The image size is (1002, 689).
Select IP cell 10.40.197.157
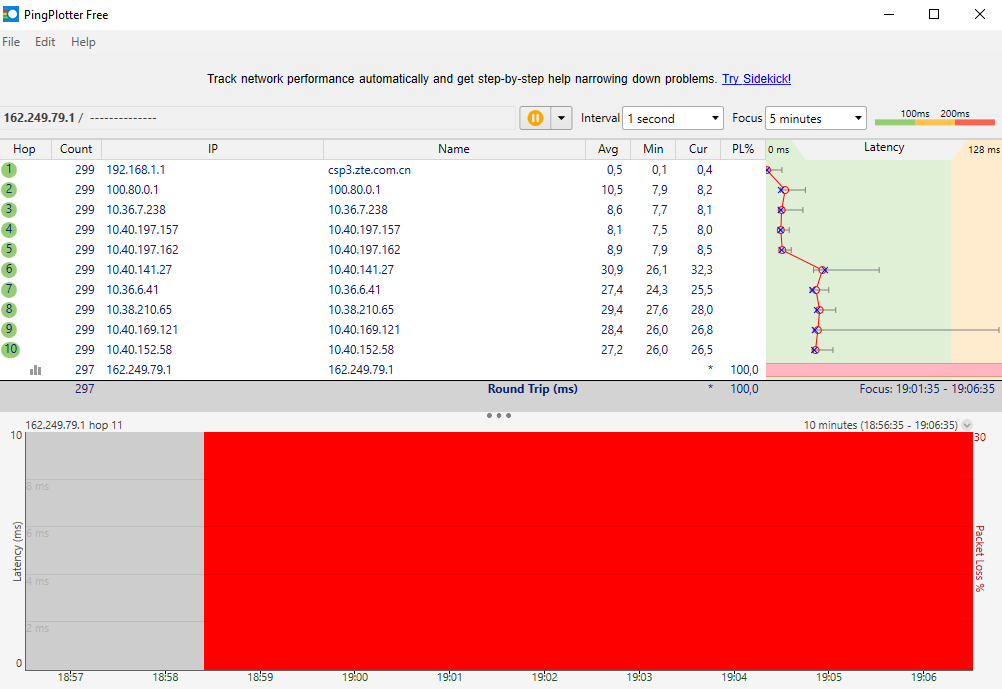(143, 229)
